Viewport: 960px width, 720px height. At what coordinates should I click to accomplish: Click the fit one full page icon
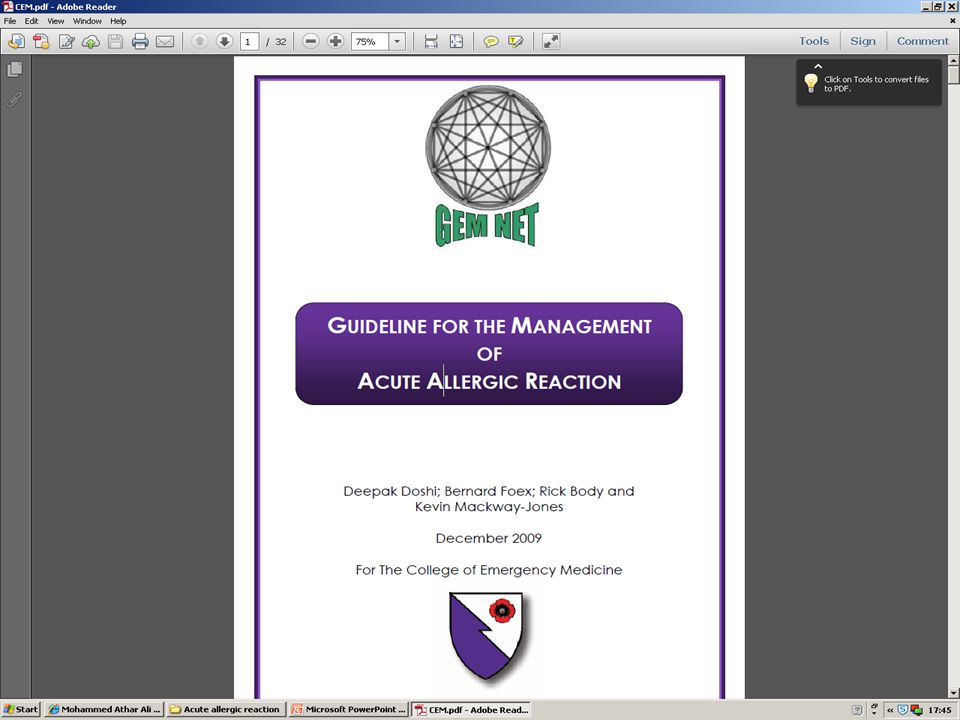click(456, 42)
